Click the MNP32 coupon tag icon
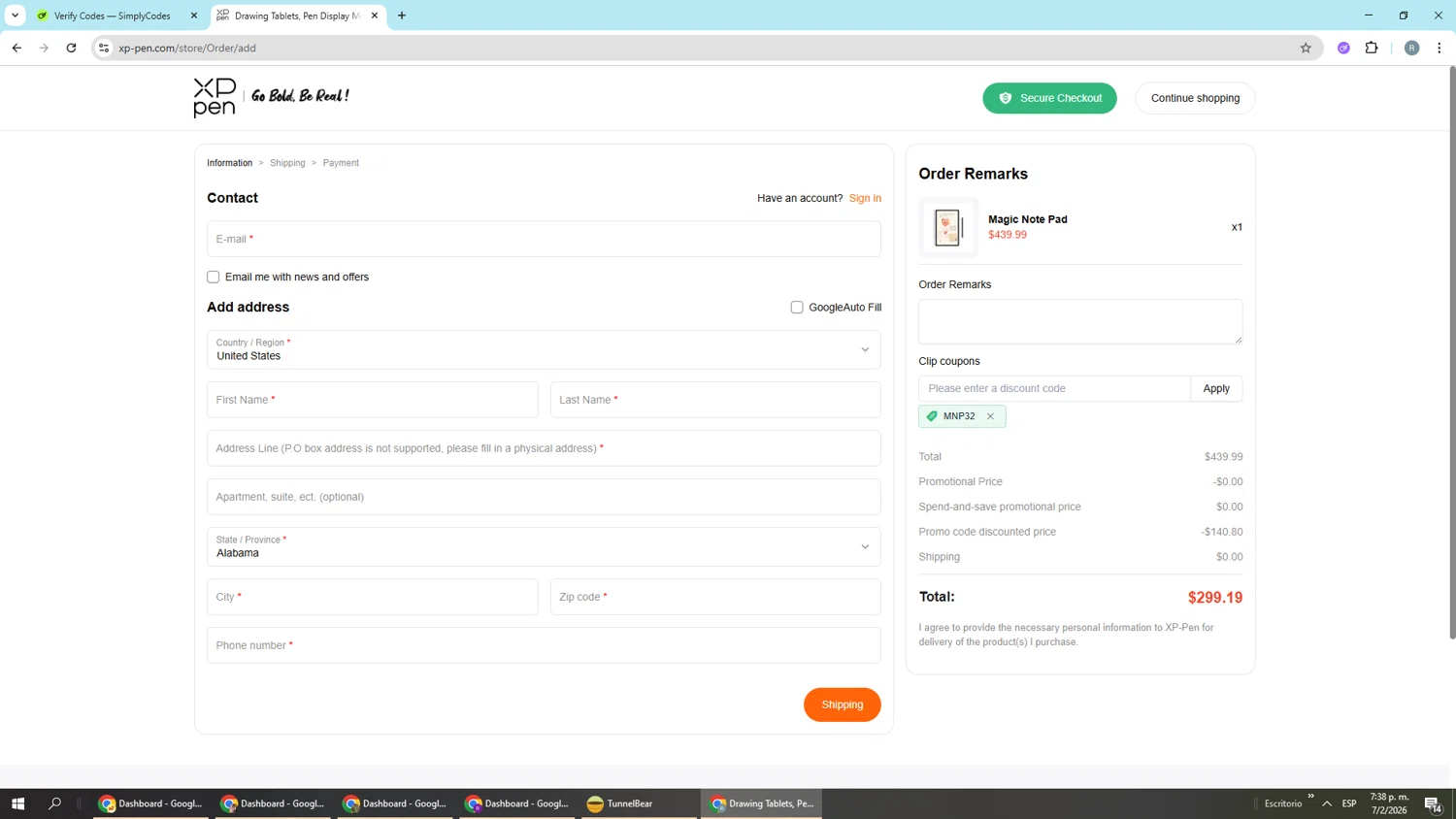The width and height of the screenshot is (1456, 819). click(932, 416)
